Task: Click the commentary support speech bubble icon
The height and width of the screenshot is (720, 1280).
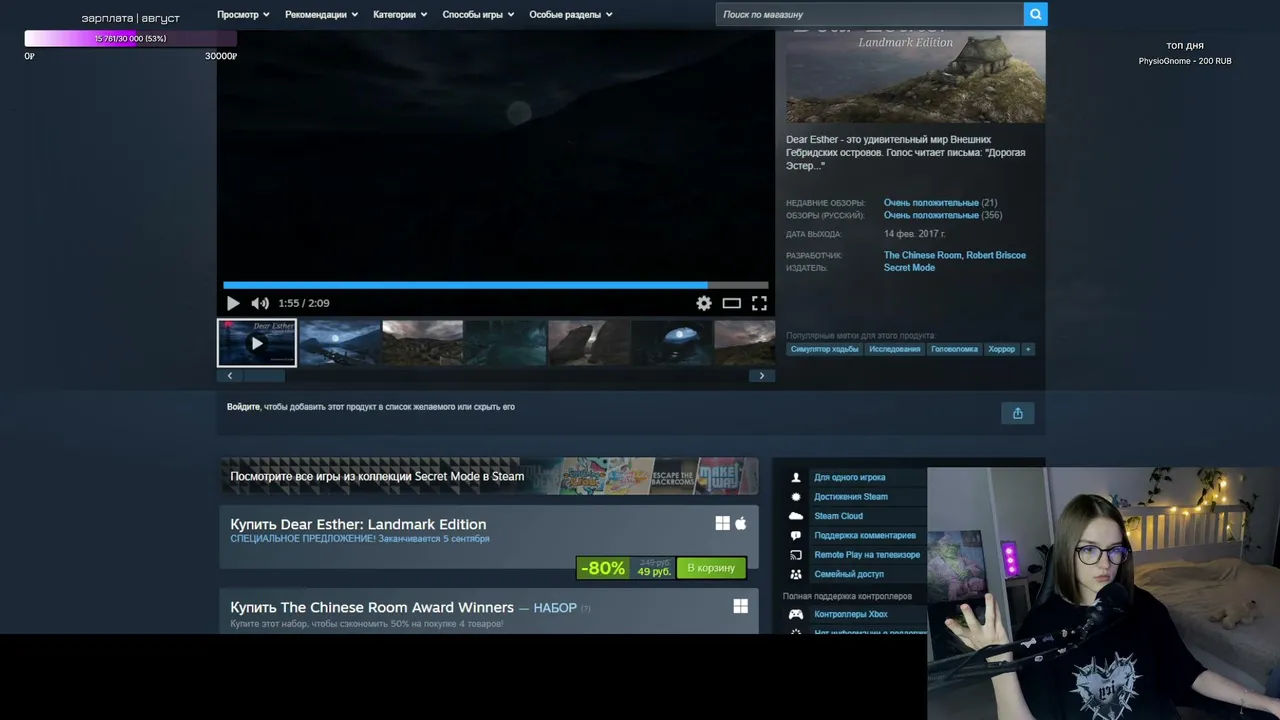Action: tap(796, 536)
